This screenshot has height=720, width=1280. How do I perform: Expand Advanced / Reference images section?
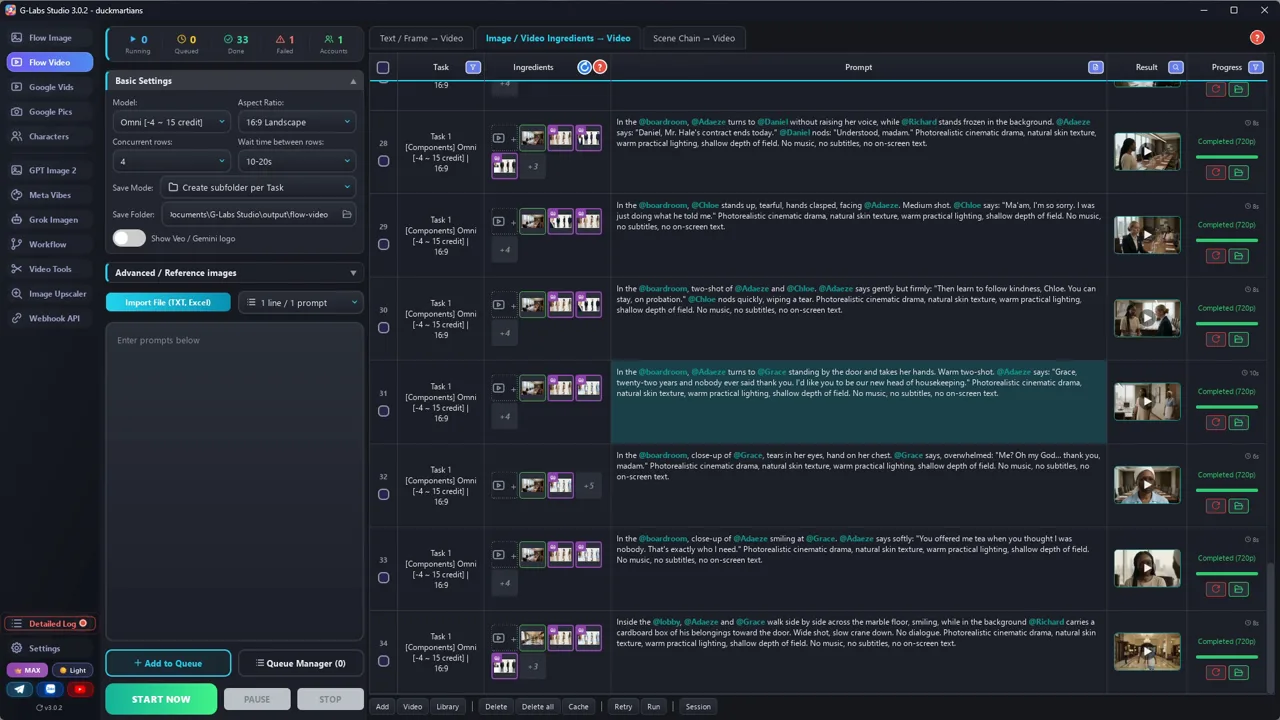(x=234, y=272)
